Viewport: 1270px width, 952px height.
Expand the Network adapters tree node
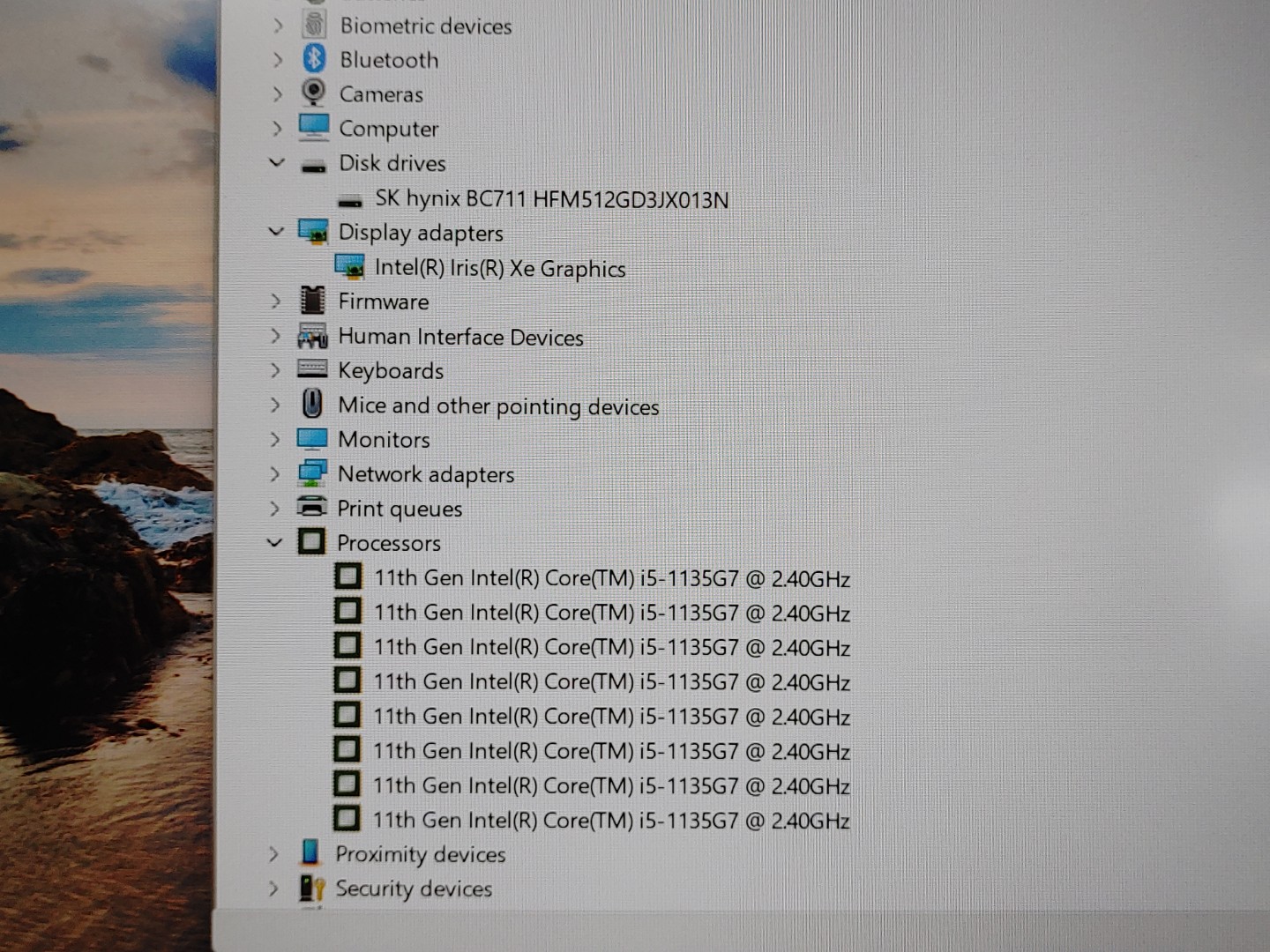point(276,472)
